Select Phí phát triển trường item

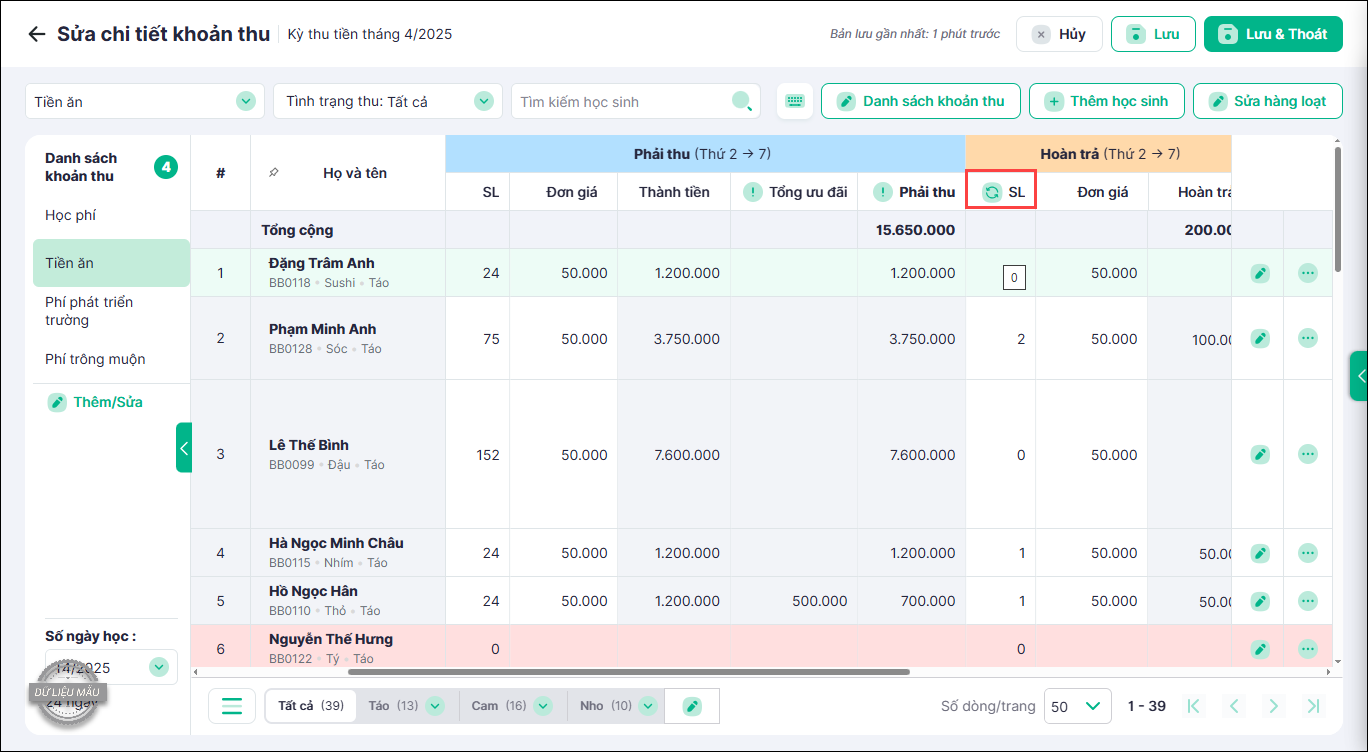(89, 311)
